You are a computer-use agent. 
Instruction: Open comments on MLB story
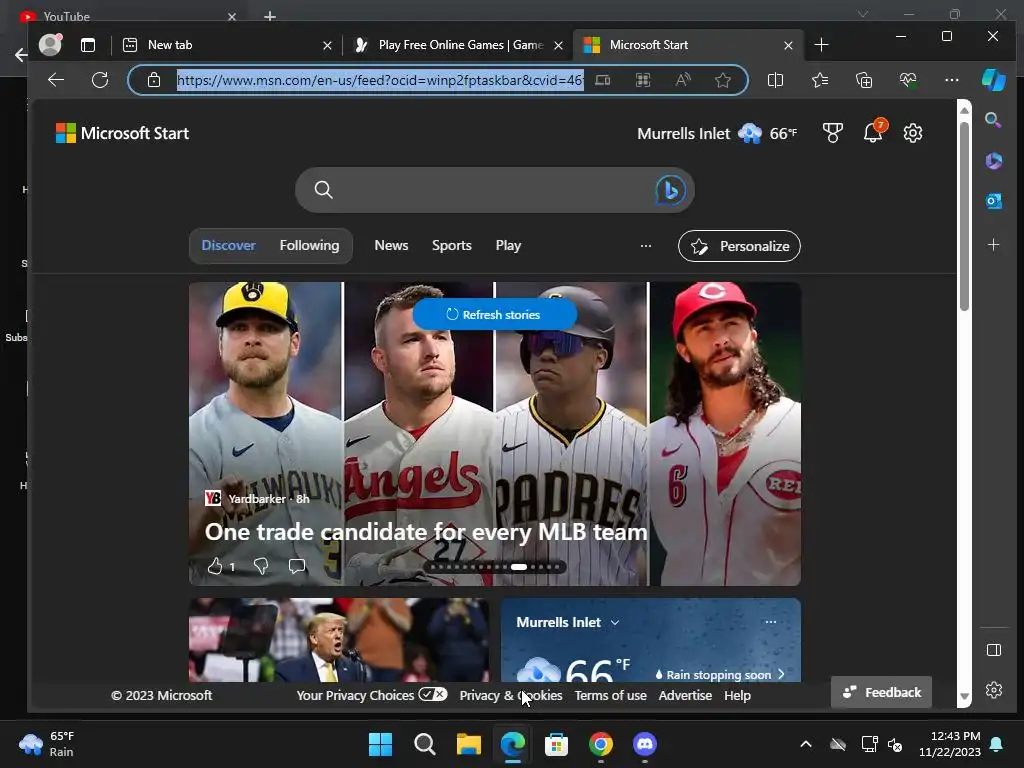(x=297, y=566)
